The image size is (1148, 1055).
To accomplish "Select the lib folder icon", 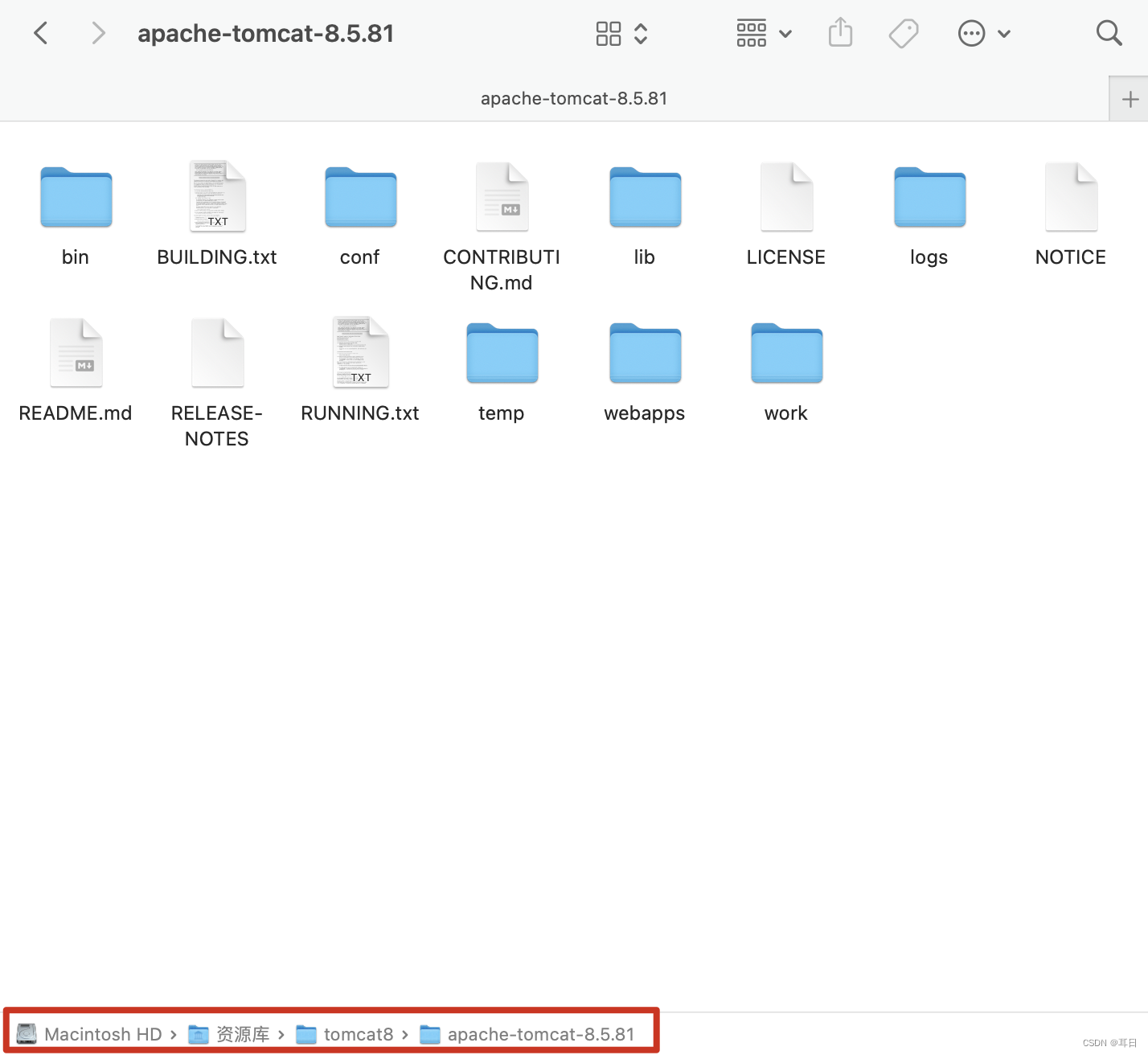I will pyautogui.click(x=645, y=198).
